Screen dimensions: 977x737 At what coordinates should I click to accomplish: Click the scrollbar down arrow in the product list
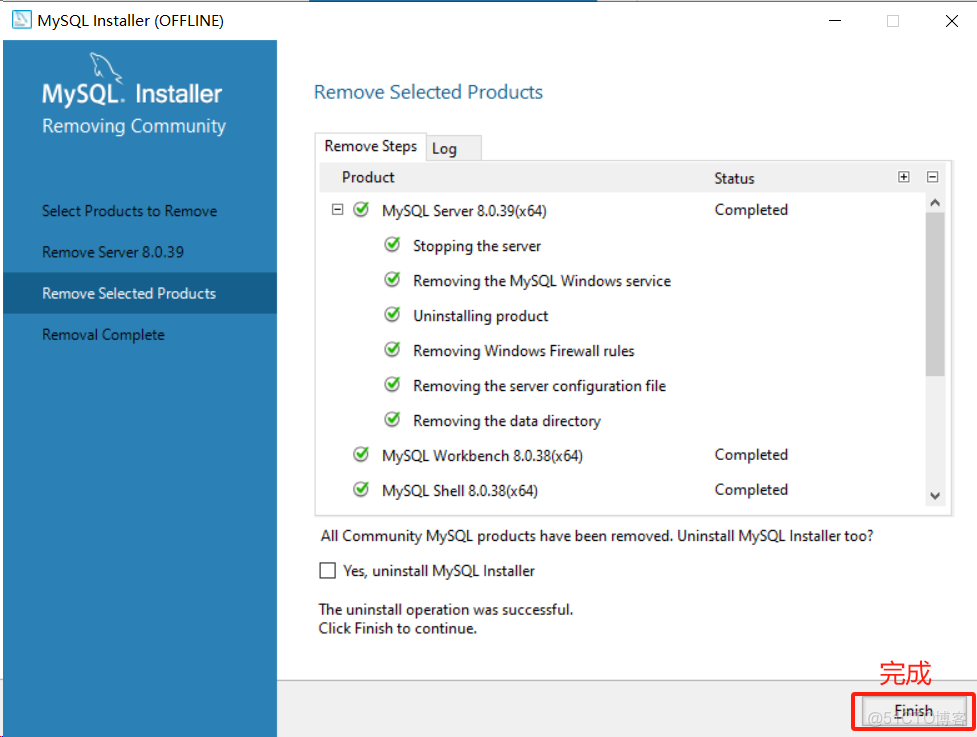[935, 496]
